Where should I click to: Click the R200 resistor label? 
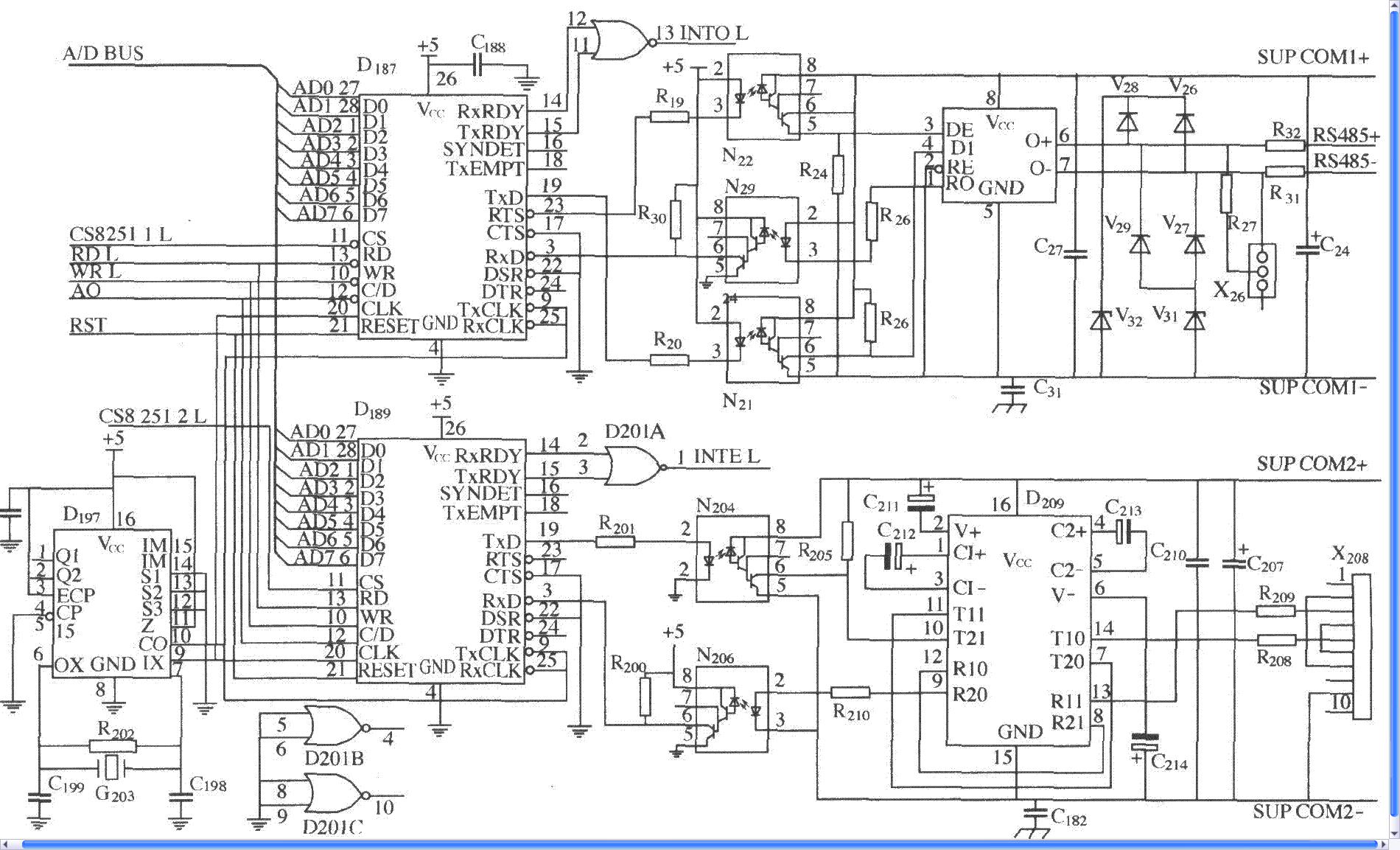click(629, 664)
